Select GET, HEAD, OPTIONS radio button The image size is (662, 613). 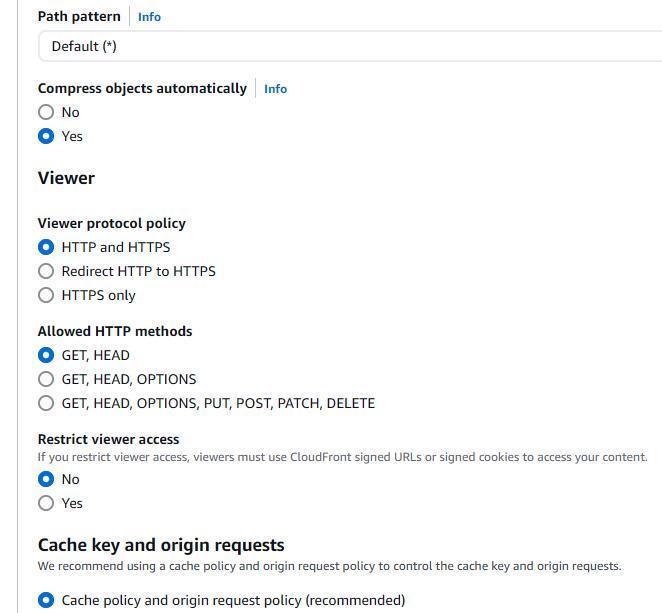pyautogui.click(x=46, y=379)
